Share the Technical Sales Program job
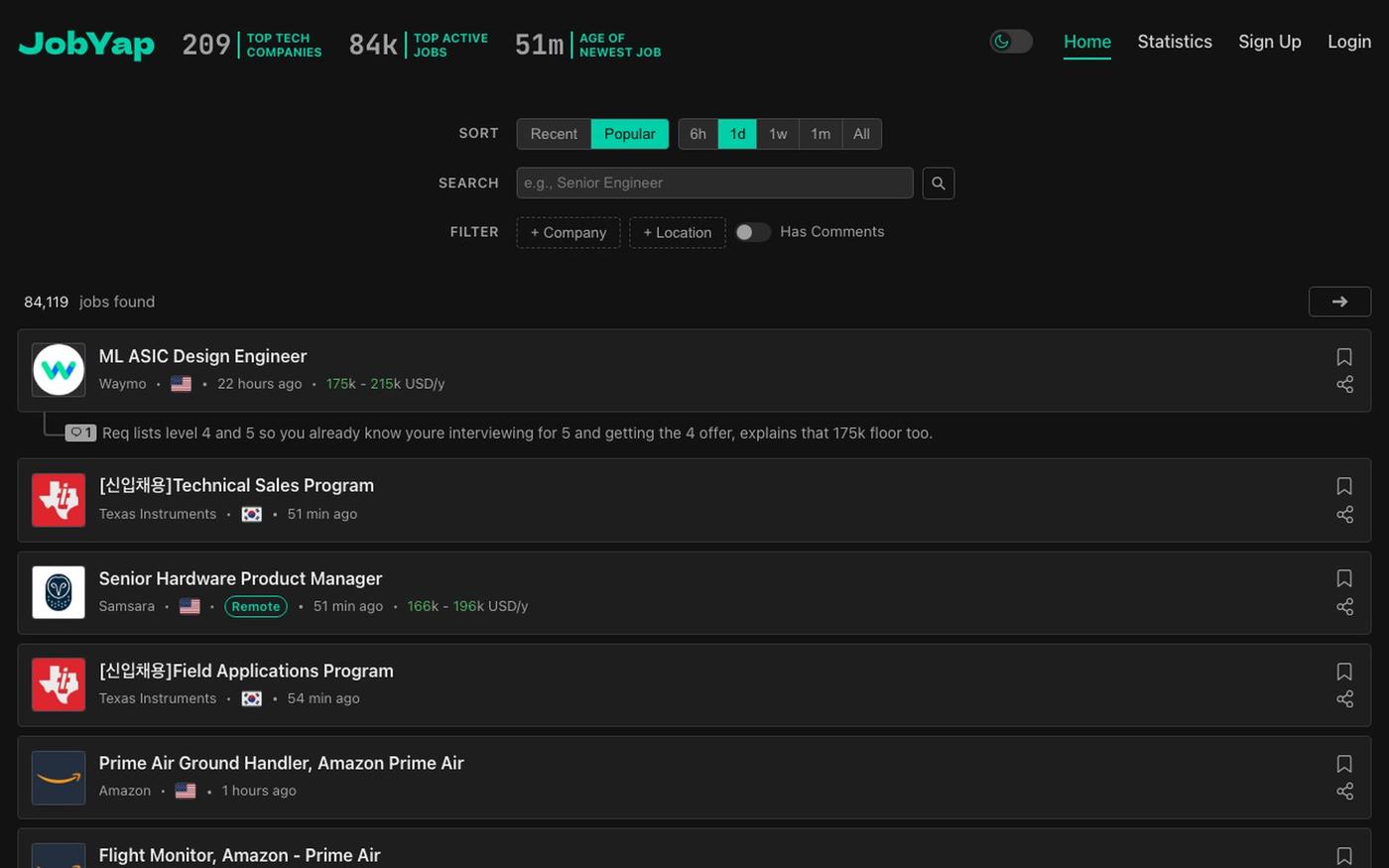The height and width of the screenshot is (868, 1389). [1344, 514]
